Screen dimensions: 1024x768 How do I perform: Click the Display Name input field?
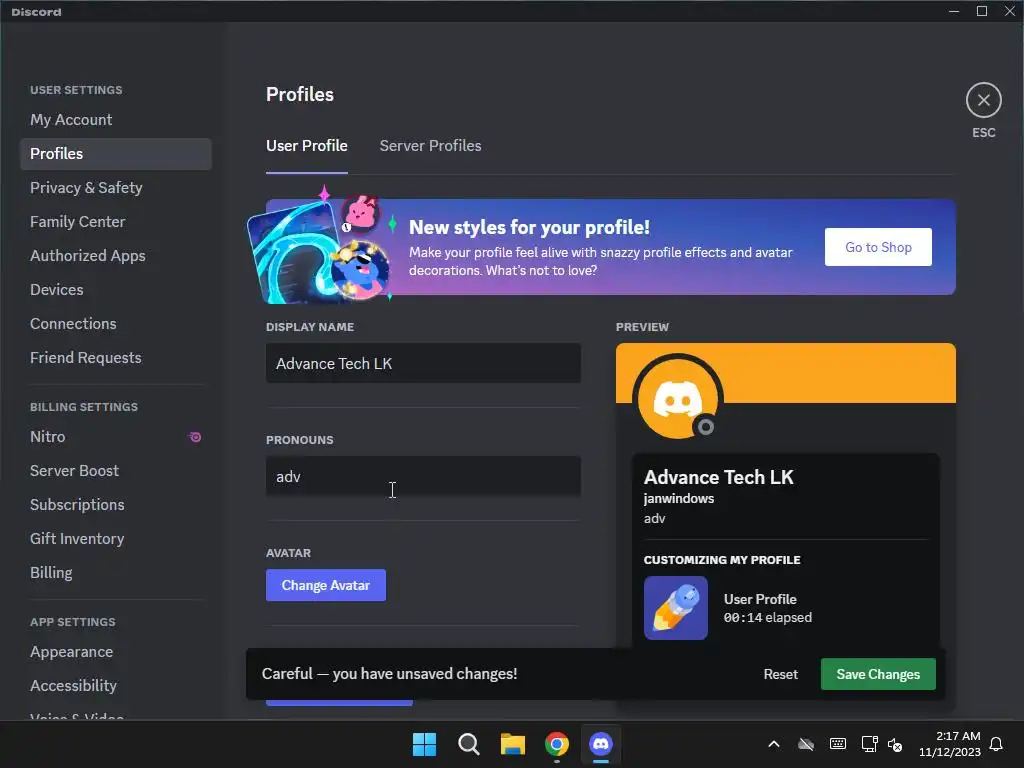(x=423, y=363)
